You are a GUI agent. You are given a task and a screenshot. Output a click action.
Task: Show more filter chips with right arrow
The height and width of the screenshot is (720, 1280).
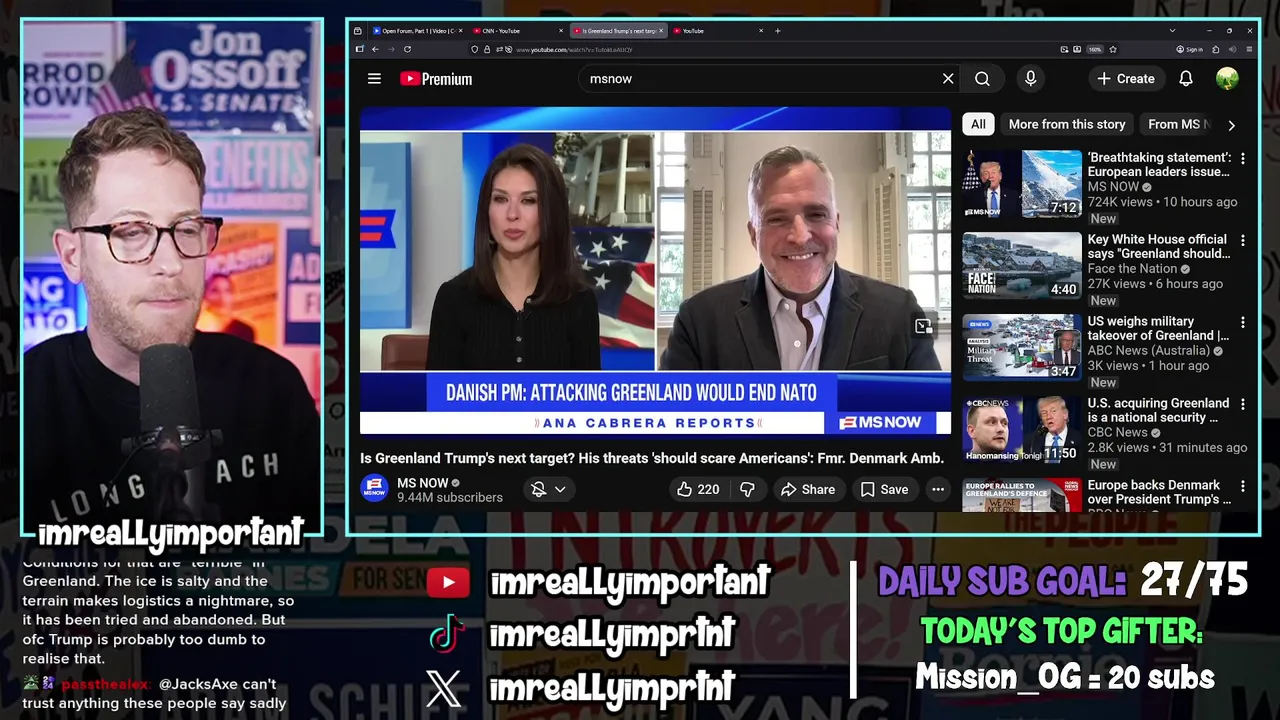click(1231, 125)
